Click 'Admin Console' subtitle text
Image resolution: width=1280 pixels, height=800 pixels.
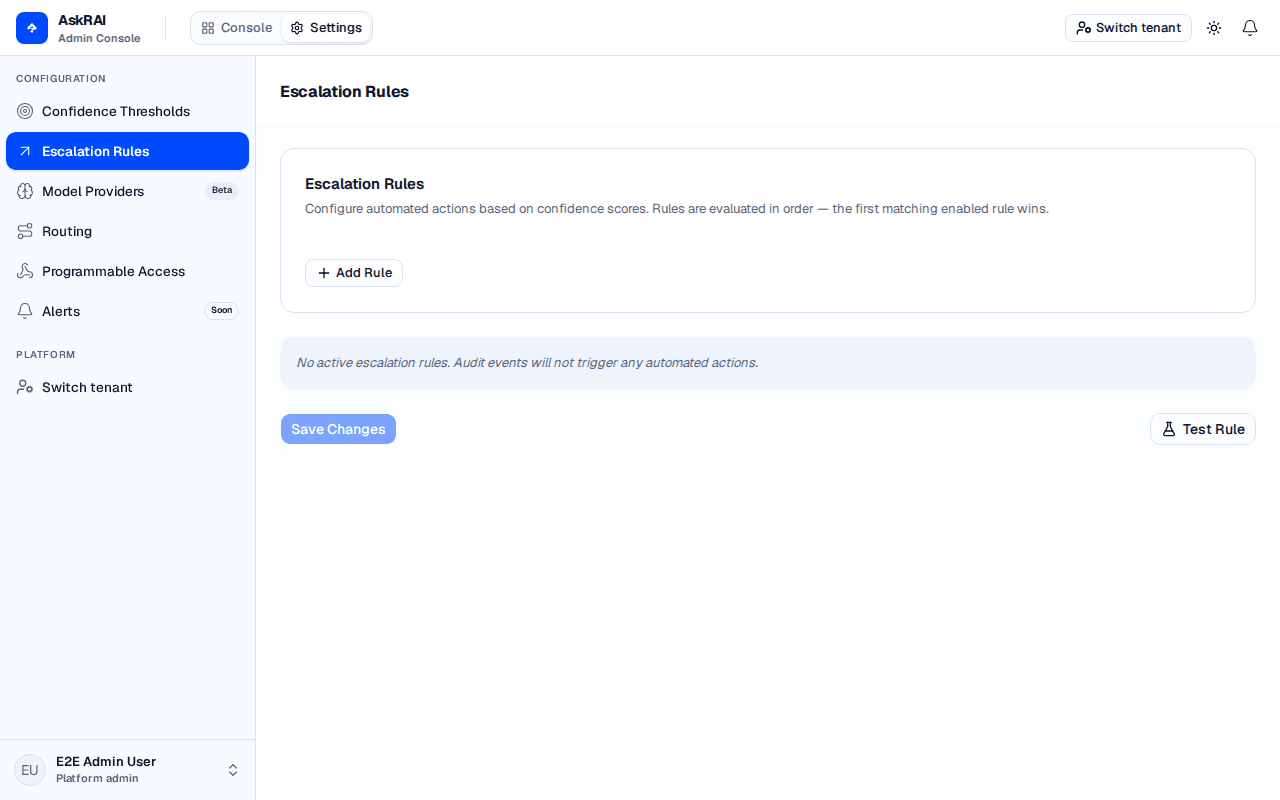(x=99, y=39)
